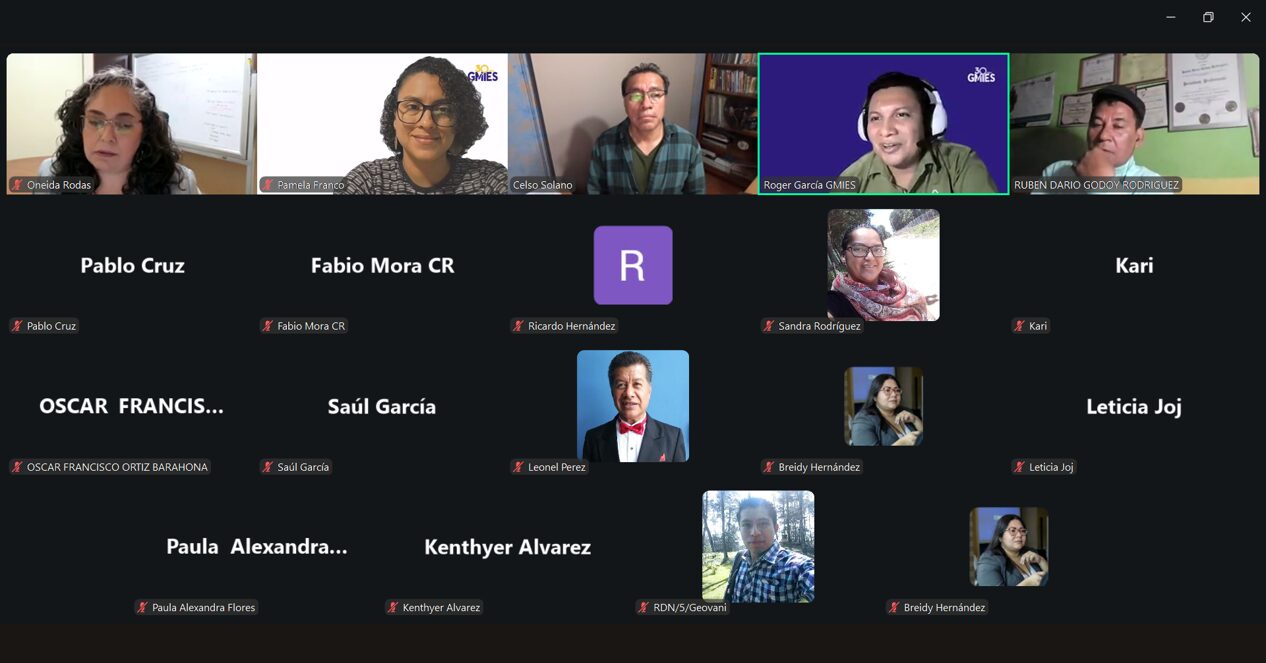This screenshot has width=1266, height=663.
Task: Click muted mic icon beside Oneida Rodas
Action: [17, 185]
